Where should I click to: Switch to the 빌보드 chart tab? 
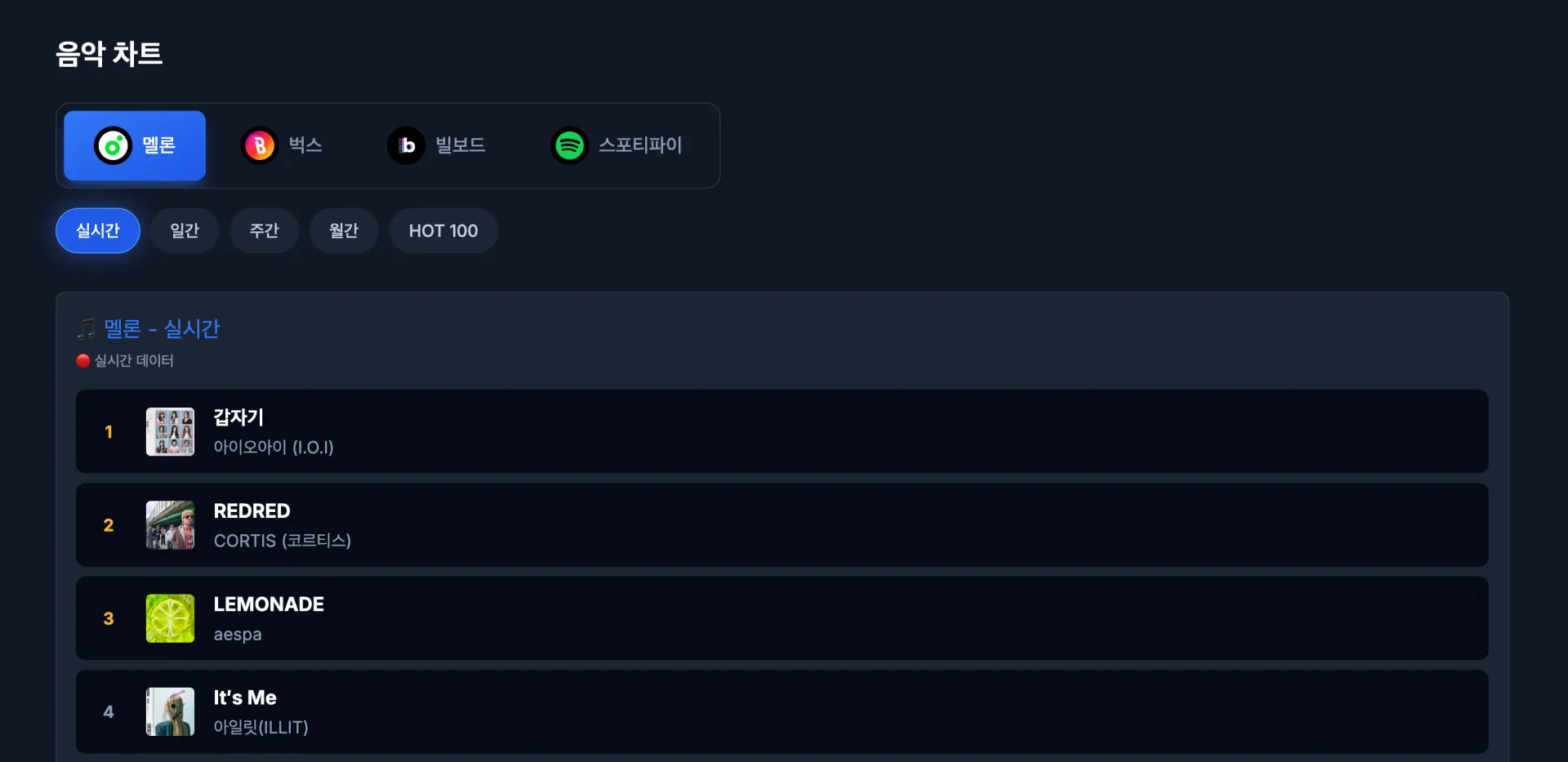tap(436, 145)
